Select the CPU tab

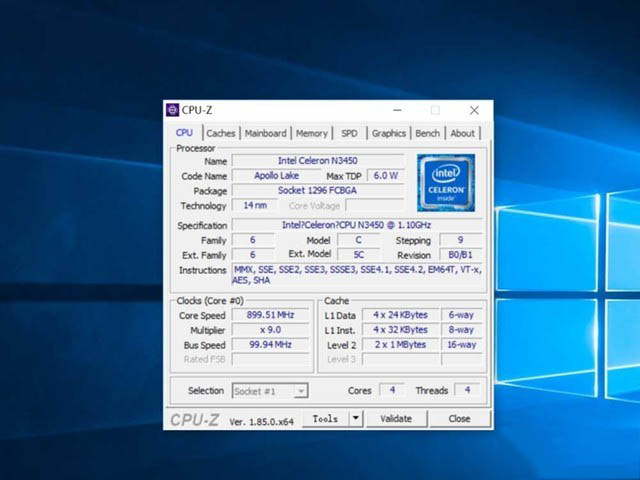tap(185, 133)
